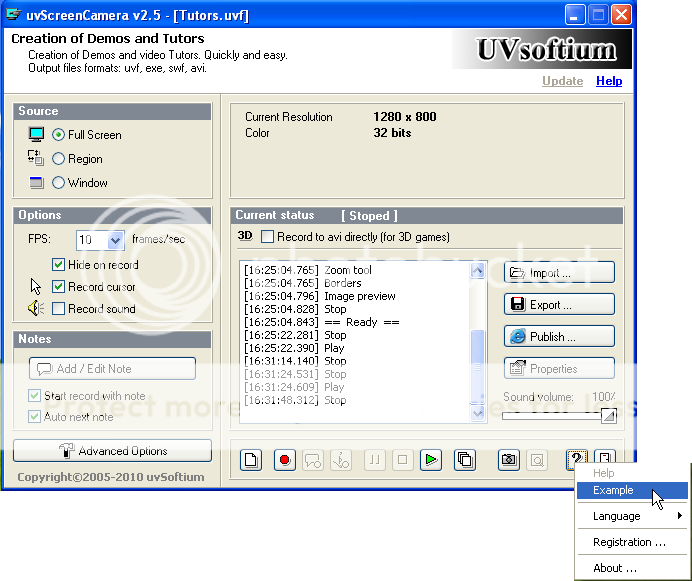This screenshot has width=692, height=581.
Task: Click the disabled speech-bubble note record icon
Action: tap(313, 460)
